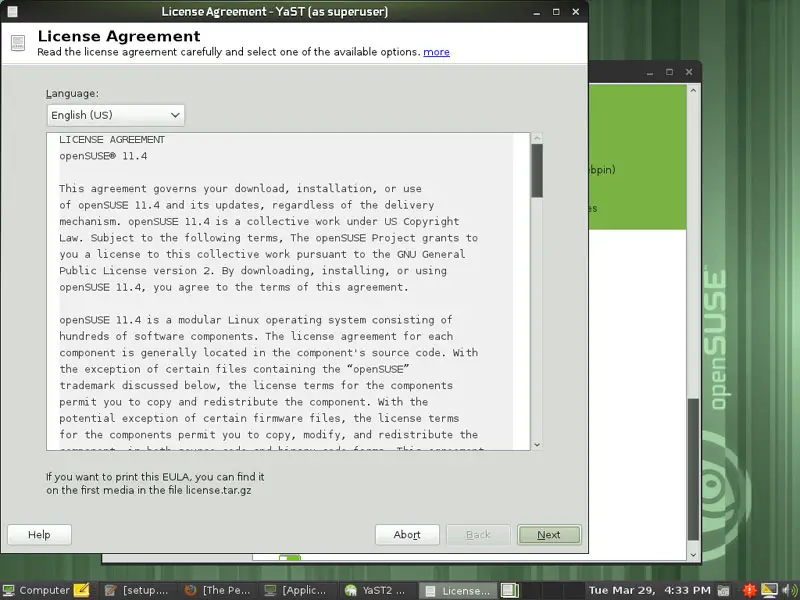The height and width of the screenshot is (600, 800).
Task: Click the background window's scrollbar down arrow
Action: coord(693,555)
